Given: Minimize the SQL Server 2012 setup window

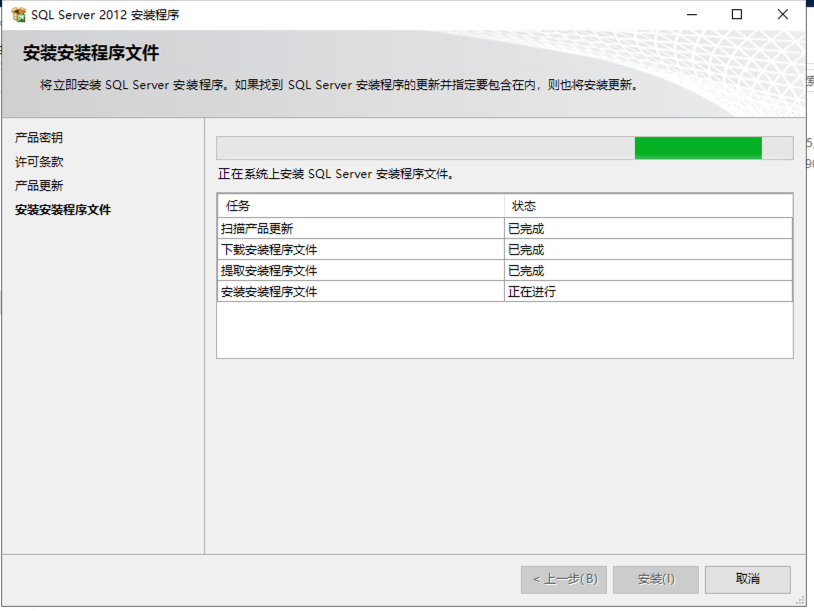Looking at the screenshot, I should coord(691,15).
